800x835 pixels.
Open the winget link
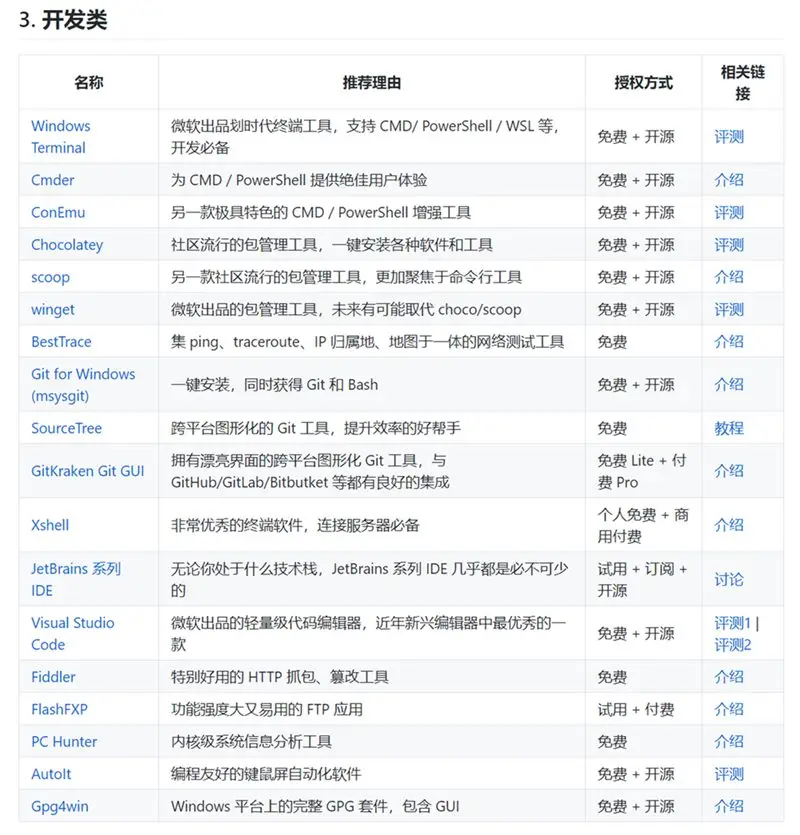tap(53, 309)
